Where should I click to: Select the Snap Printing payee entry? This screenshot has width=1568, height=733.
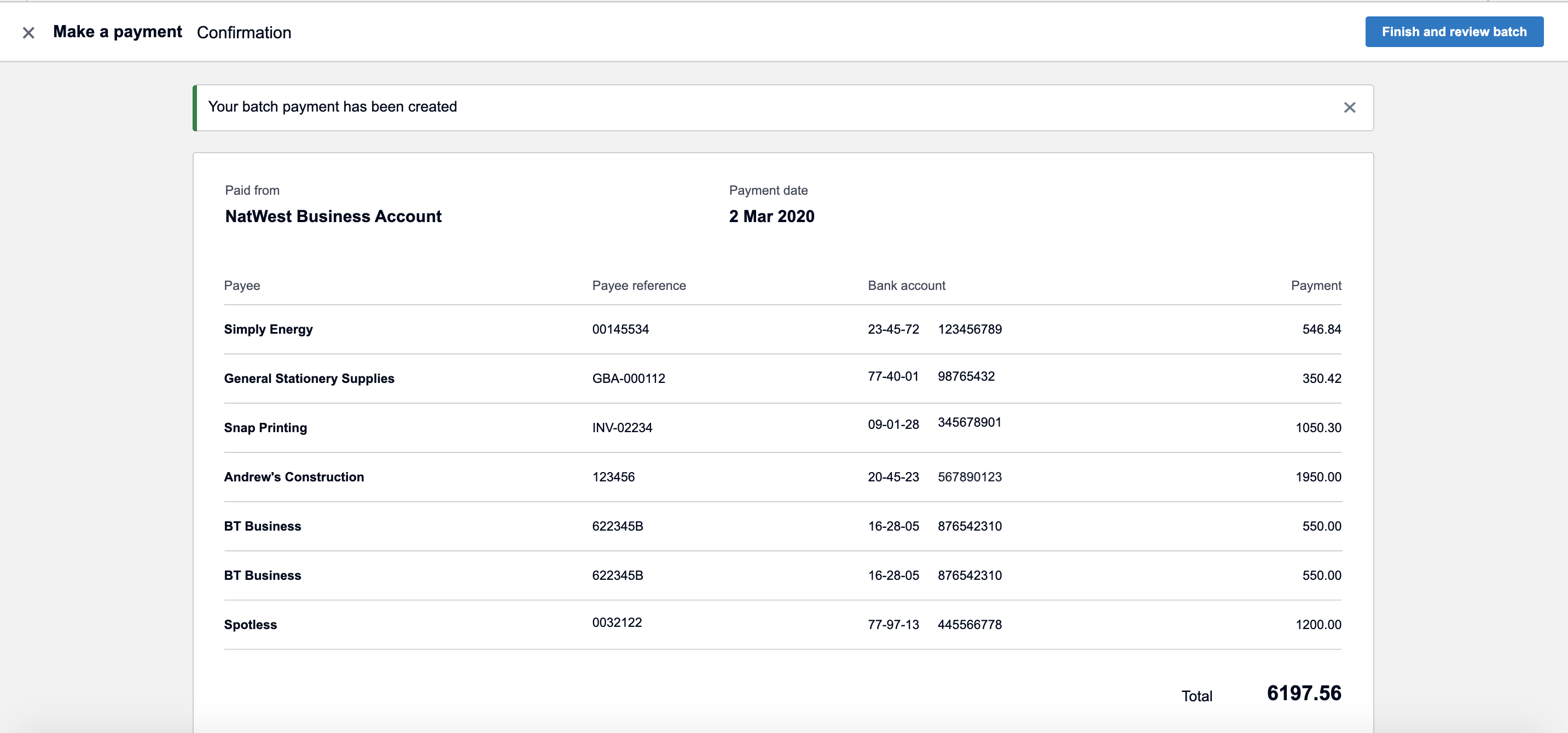pyautogui.click(x=265, y=428)
